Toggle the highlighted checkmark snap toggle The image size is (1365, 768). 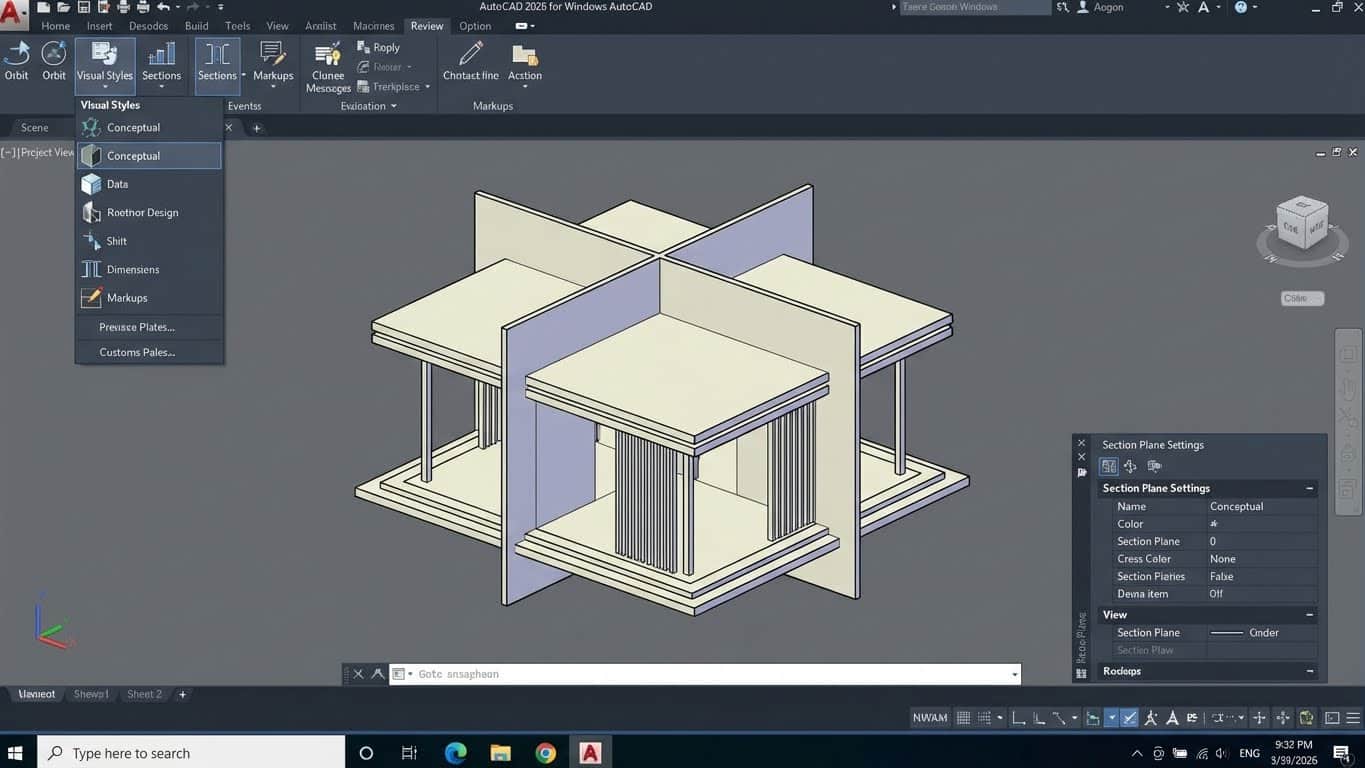pyautogui.click(x=1130, y=717)
